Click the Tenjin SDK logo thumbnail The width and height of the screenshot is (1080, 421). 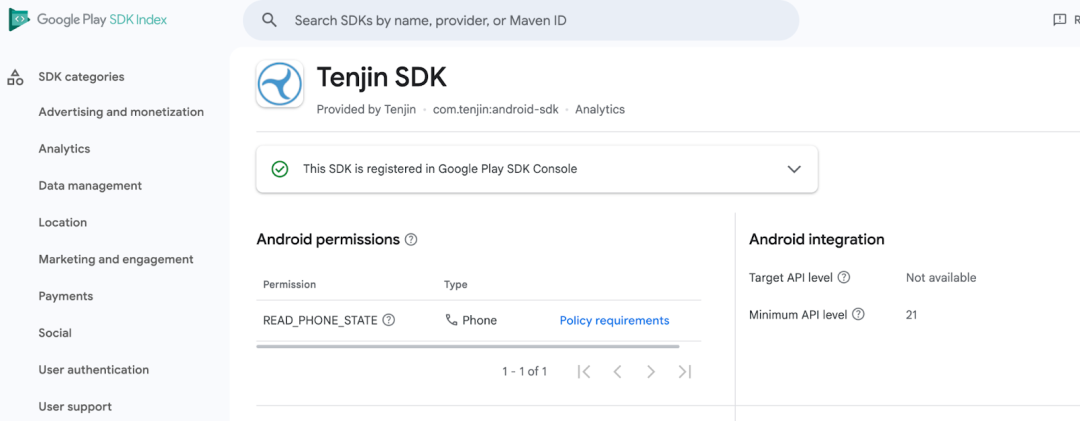[280, 84]
